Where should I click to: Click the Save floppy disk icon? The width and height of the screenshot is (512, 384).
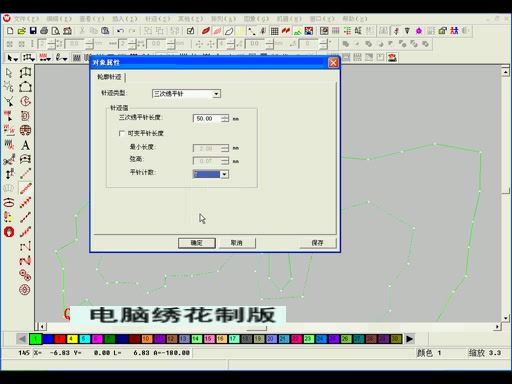click(33, 31)
